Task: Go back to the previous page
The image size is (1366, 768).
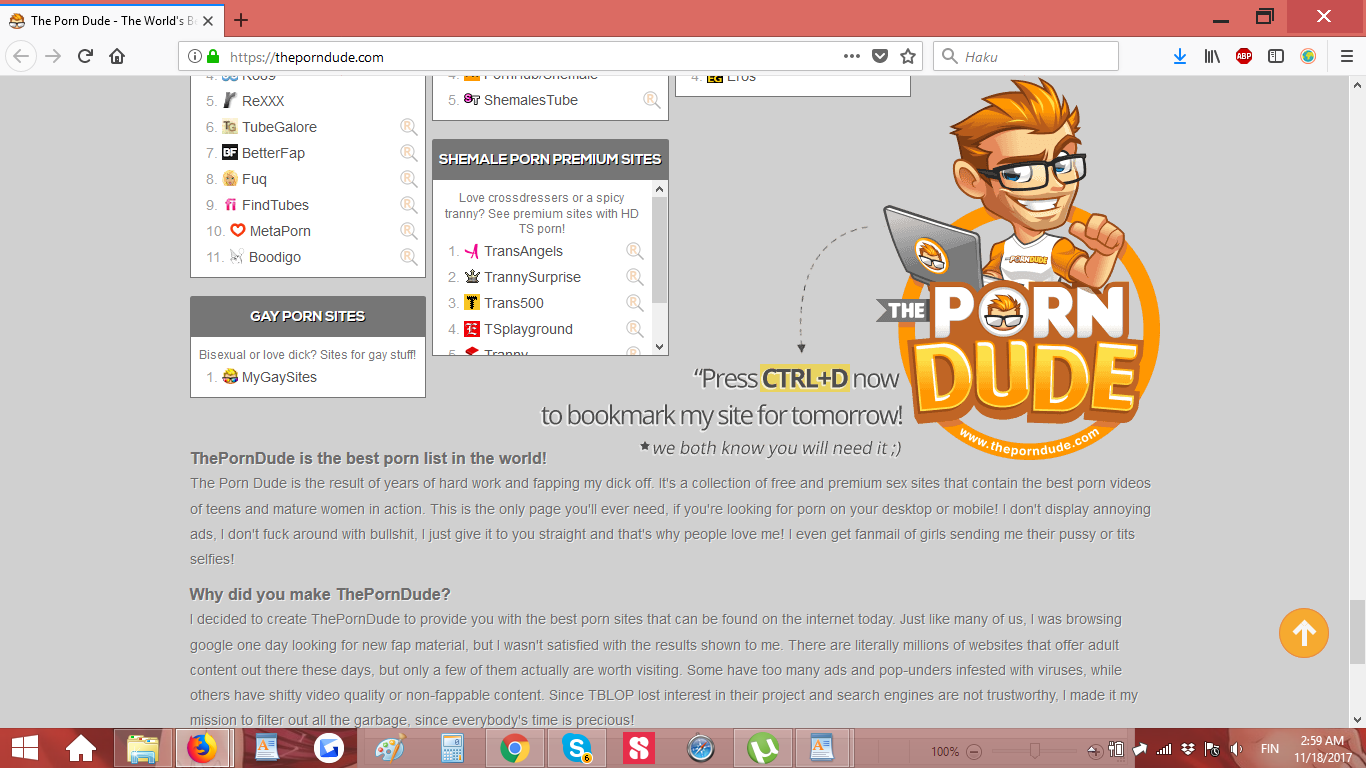Action: click(22, 56)
